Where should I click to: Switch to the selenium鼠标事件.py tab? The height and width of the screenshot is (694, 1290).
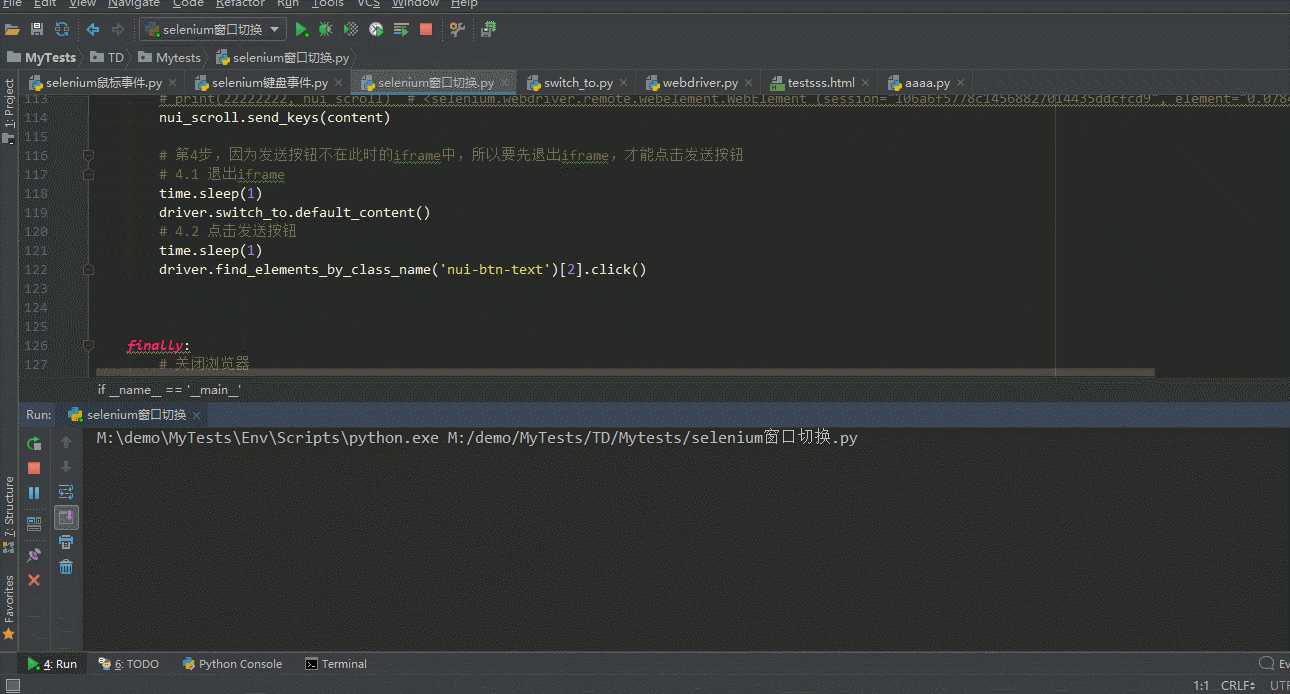click(x=104, y=83)
